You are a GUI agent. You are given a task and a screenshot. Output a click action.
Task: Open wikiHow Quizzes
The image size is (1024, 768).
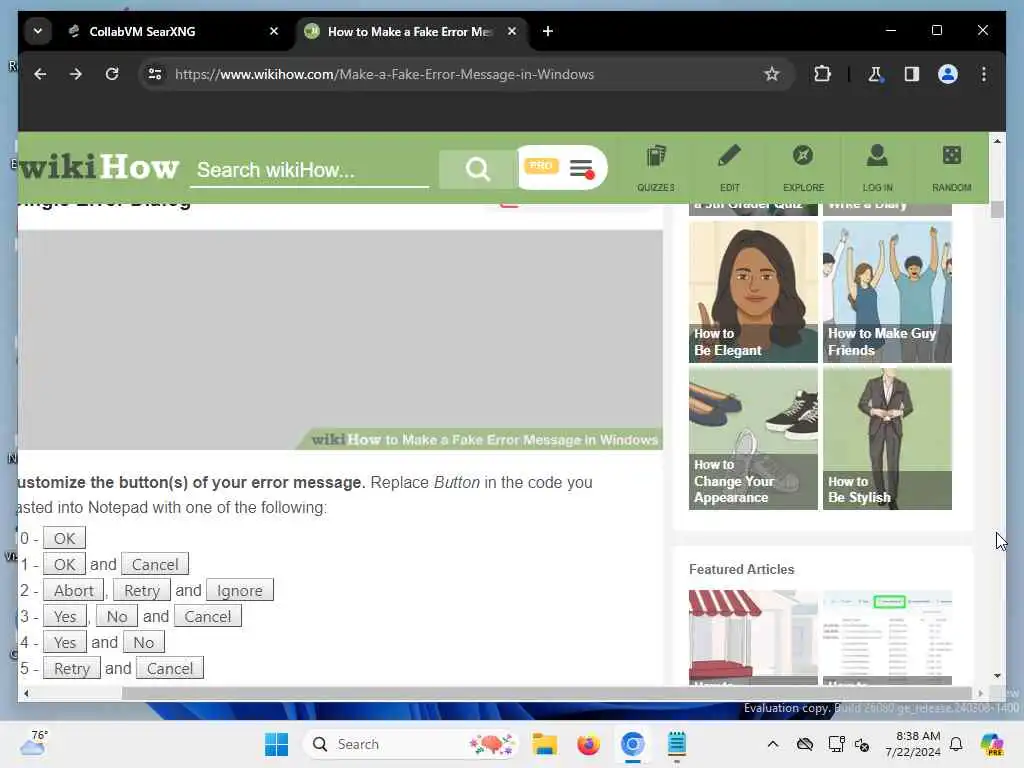click(x=656, y=168)
